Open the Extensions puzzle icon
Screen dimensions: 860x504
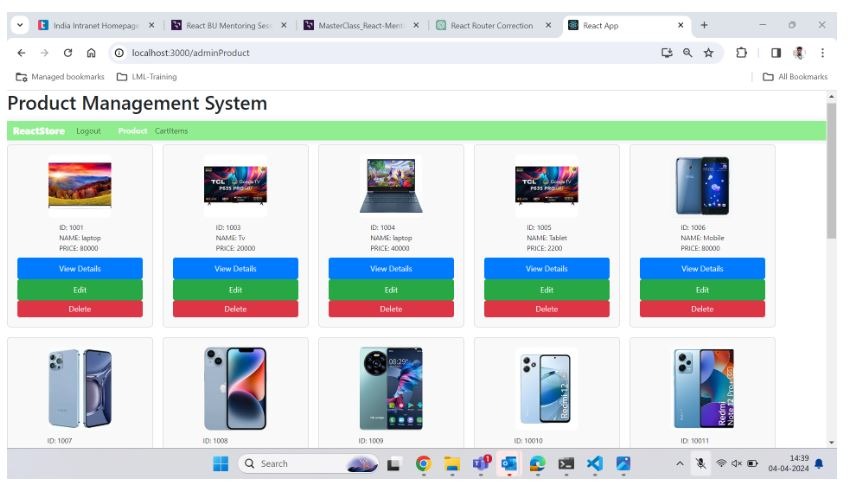[x=742, y=53]
